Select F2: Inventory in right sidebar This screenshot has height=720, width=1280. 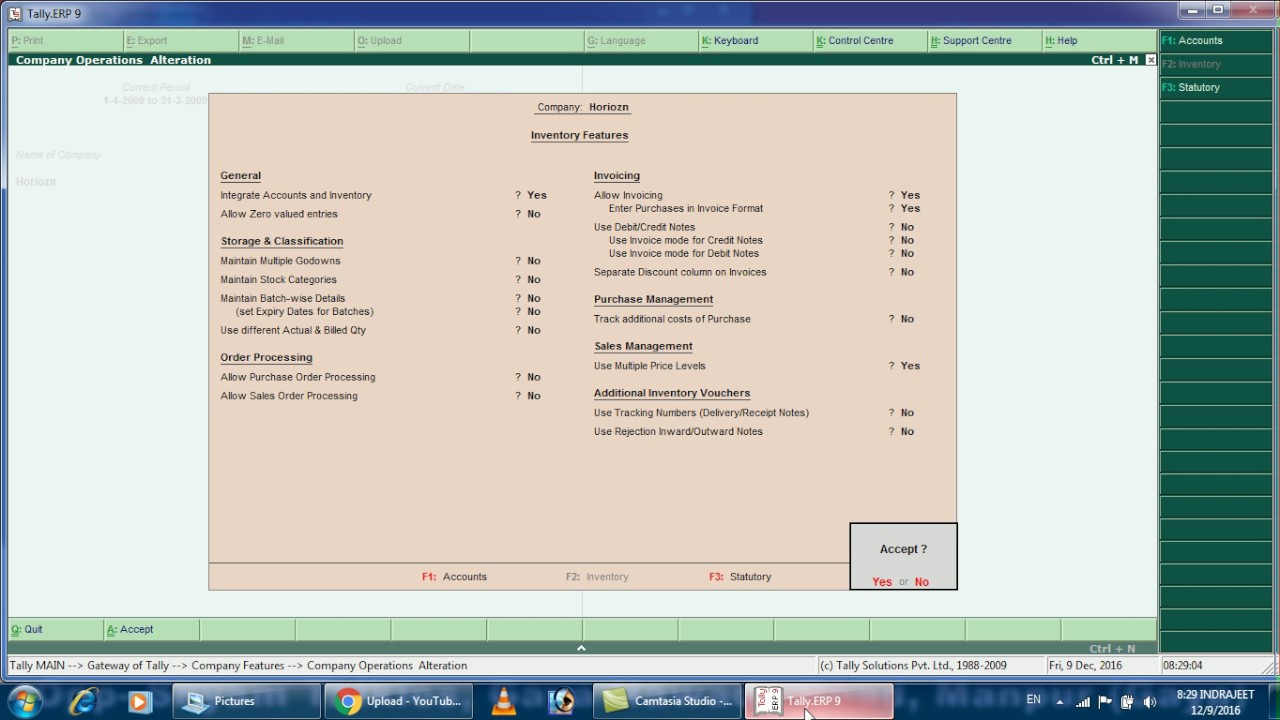1216,64
